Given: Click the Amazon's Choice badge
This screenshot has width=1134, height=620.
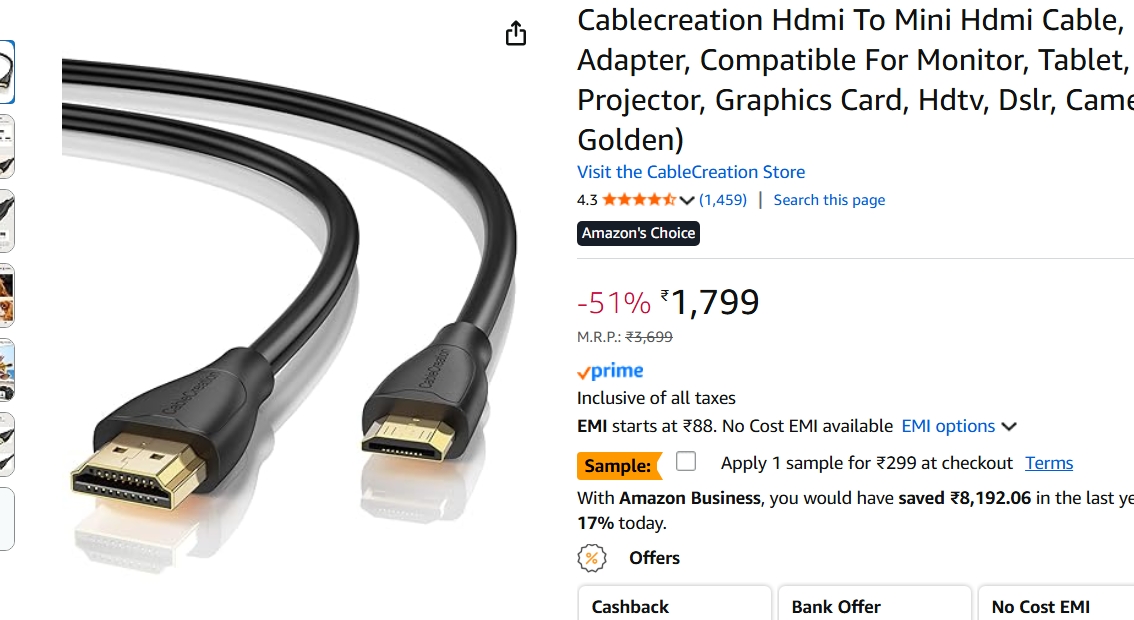Looking at the screenshot, I should pyautogui.click(x=638, y=233).
